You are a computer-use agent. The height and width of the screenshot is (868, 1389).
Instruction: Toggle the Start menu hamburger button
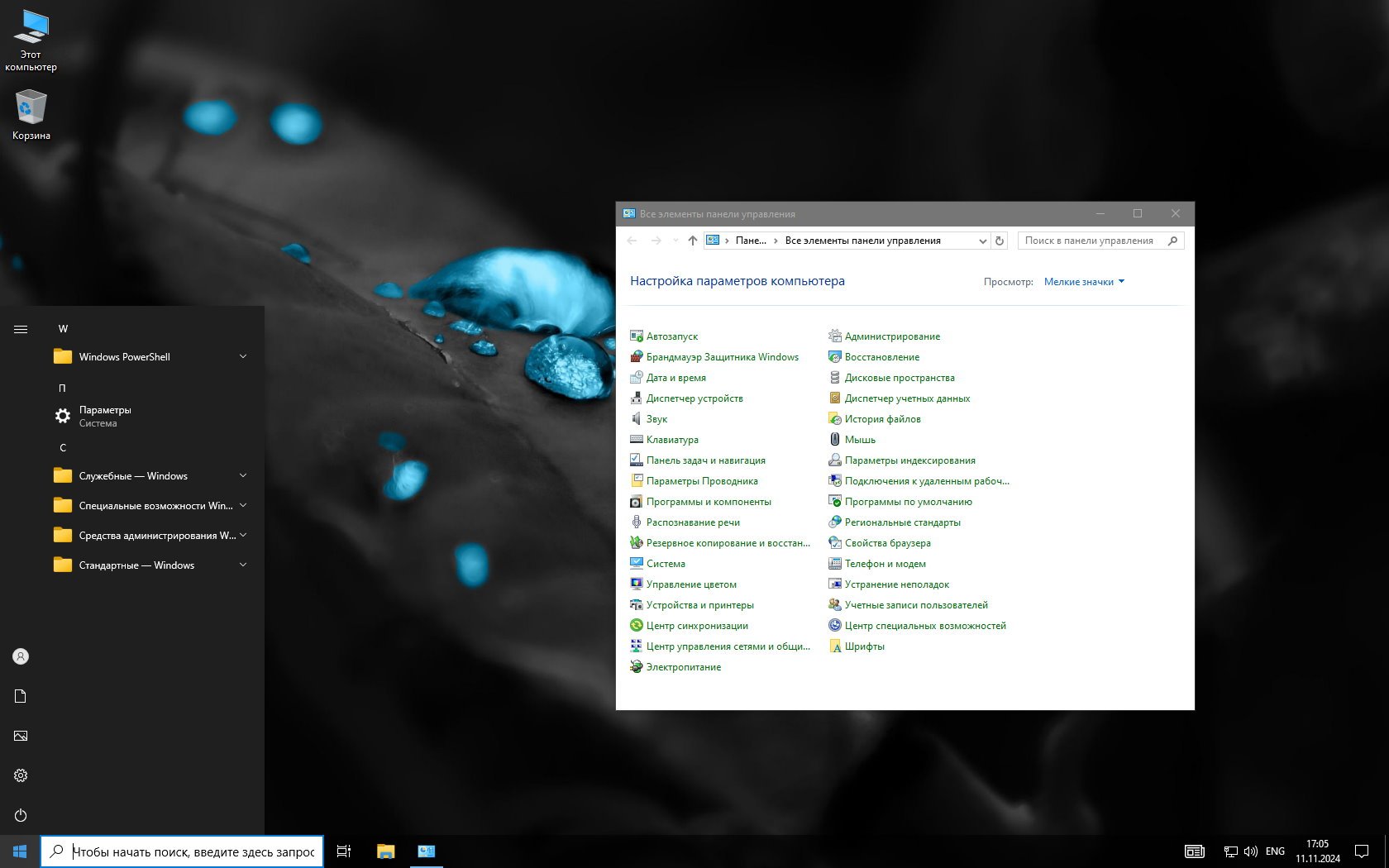(21, 329)
